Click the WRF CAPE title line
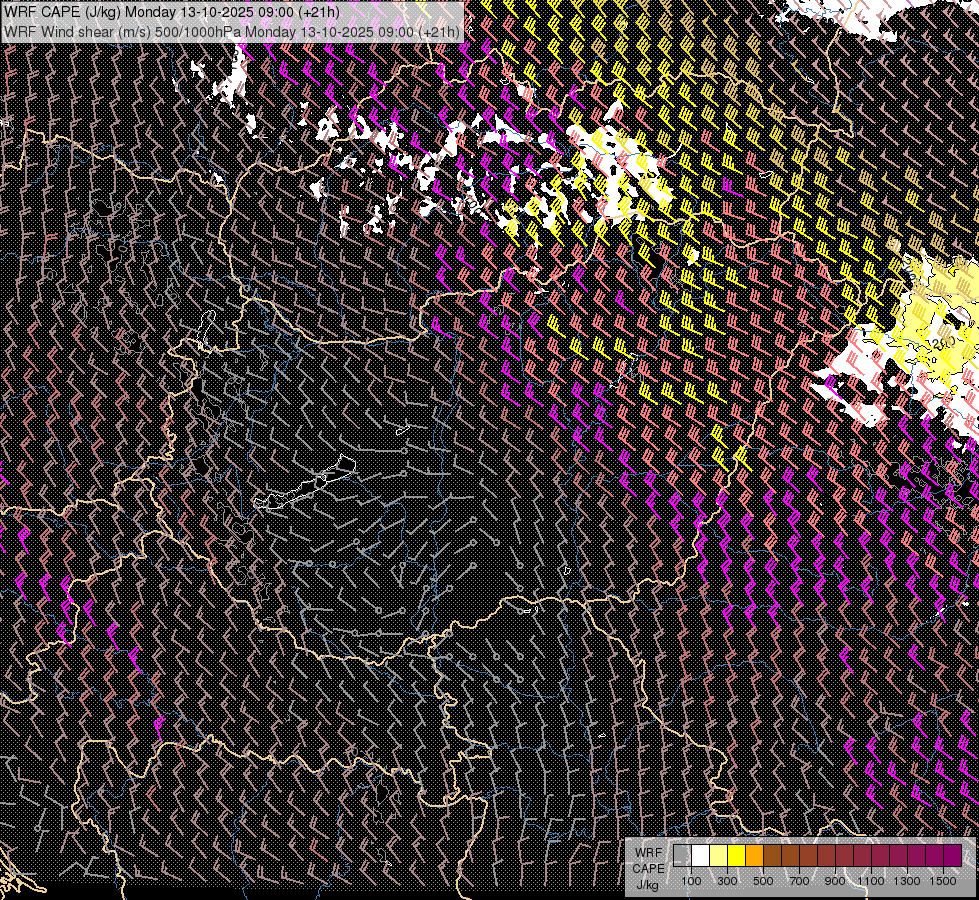This screenshot has width=979, height=900. pyautogui.click(x=170, y=11)
